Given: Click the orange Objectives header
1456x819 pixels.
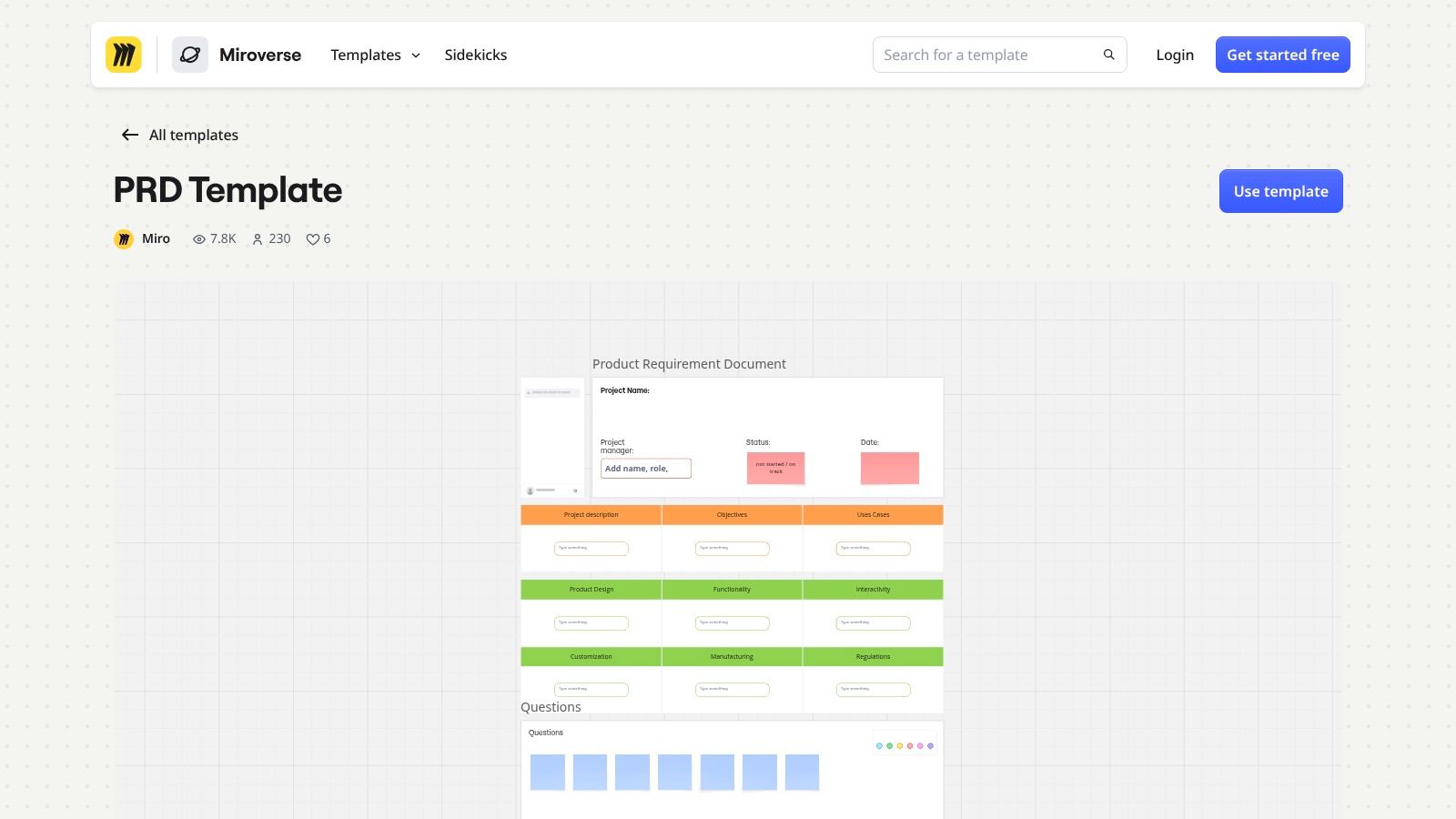Looking at the screenshot, I should tap(732, 515).
